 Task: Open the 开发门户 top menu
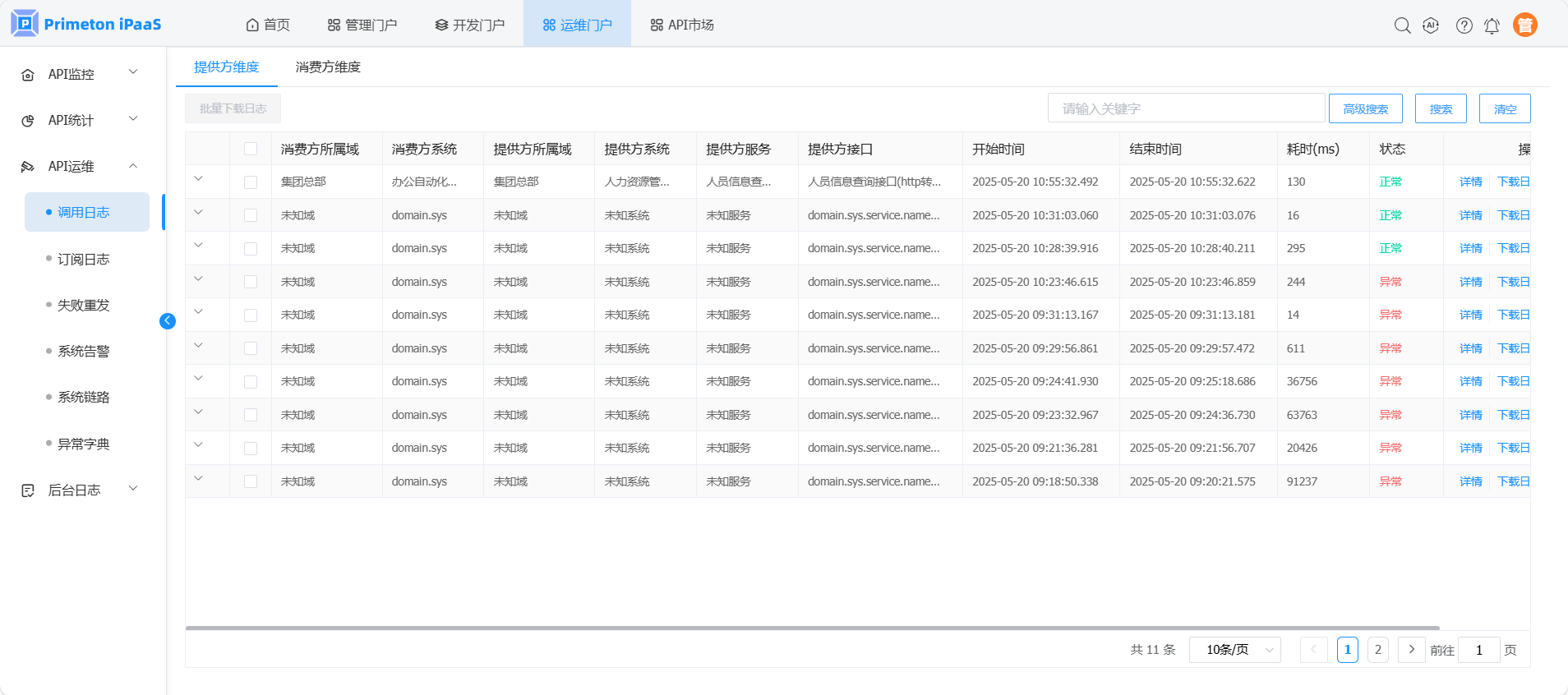[470, 25]
